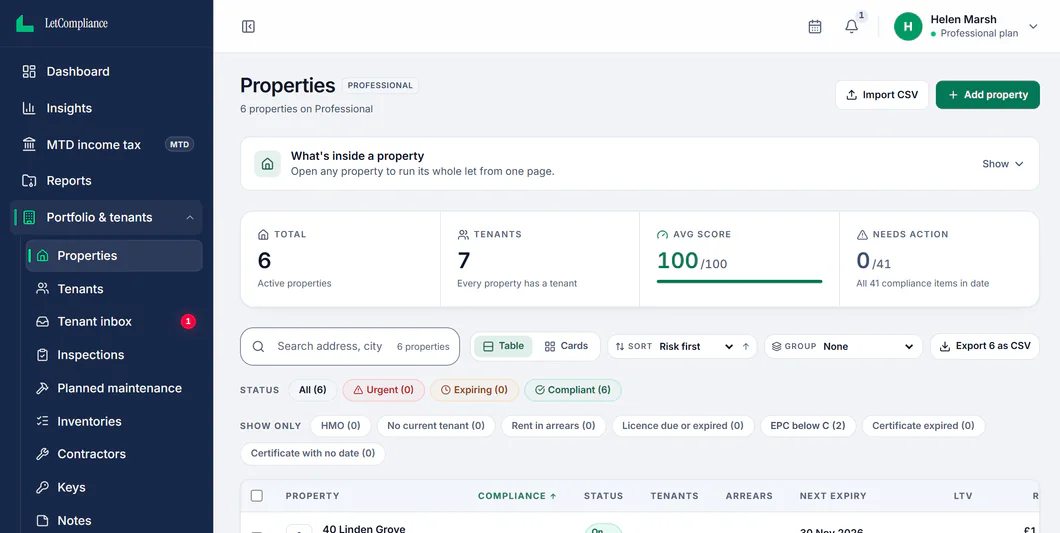Collapse Portfolio & tenants section
The height and width of the screenshot is (533, 1060).
click(106, 217)
